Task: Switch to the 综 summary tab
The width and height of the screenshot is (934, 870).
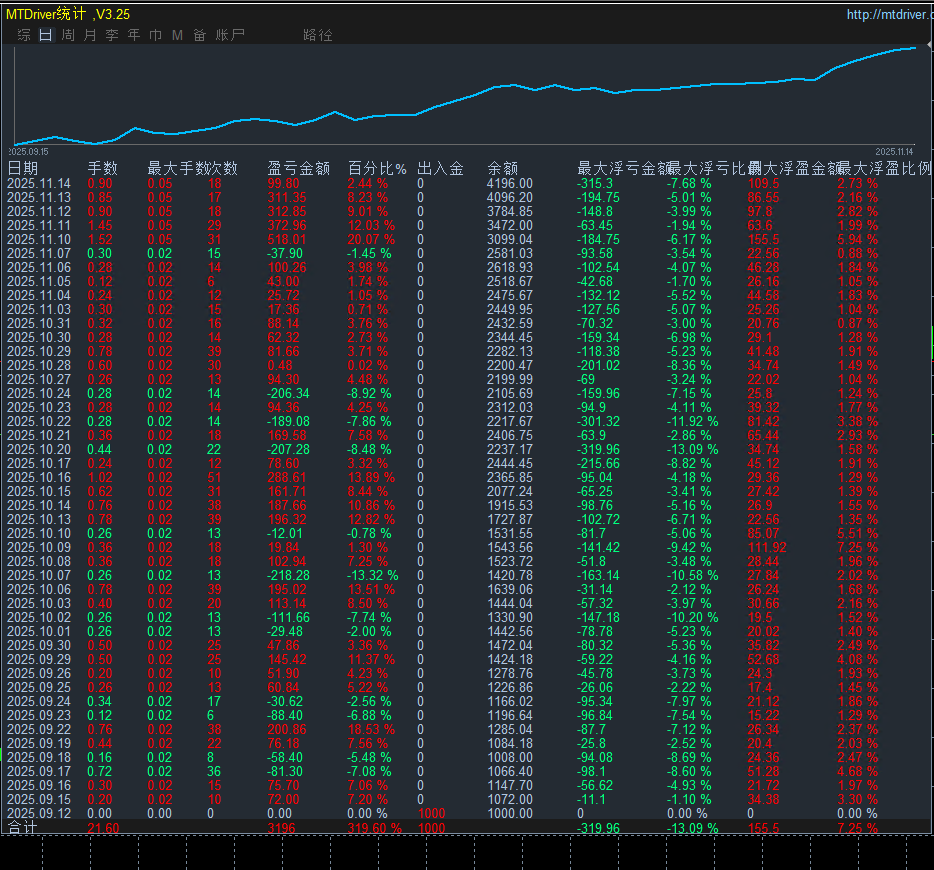Action: pos(24,35)
